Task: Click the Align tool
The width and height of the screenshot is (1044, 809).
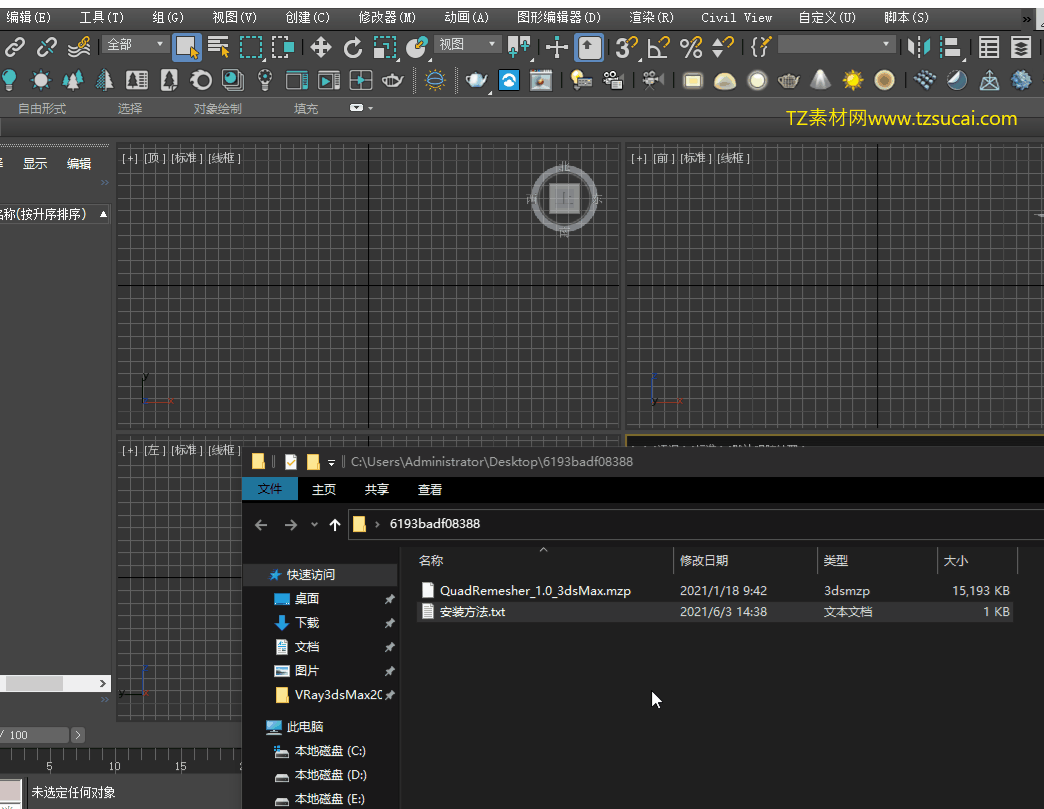Action: tap(951, 47)
